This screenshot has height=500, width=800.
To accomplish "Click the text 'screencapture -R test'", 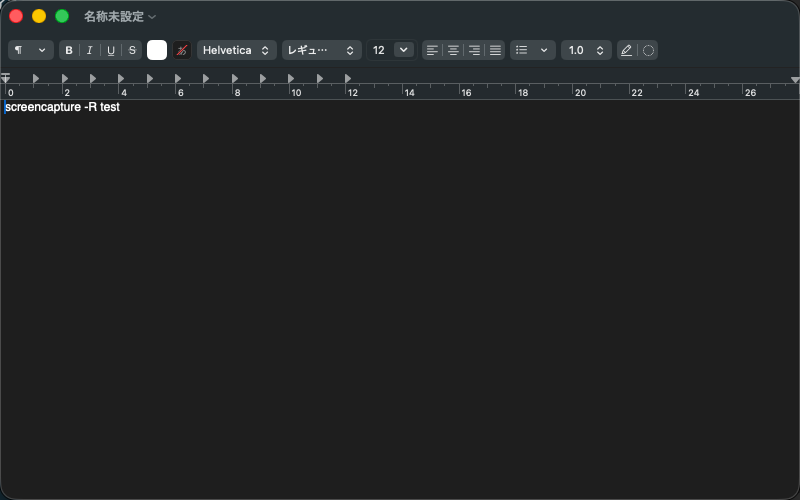I will pos(62,107).
